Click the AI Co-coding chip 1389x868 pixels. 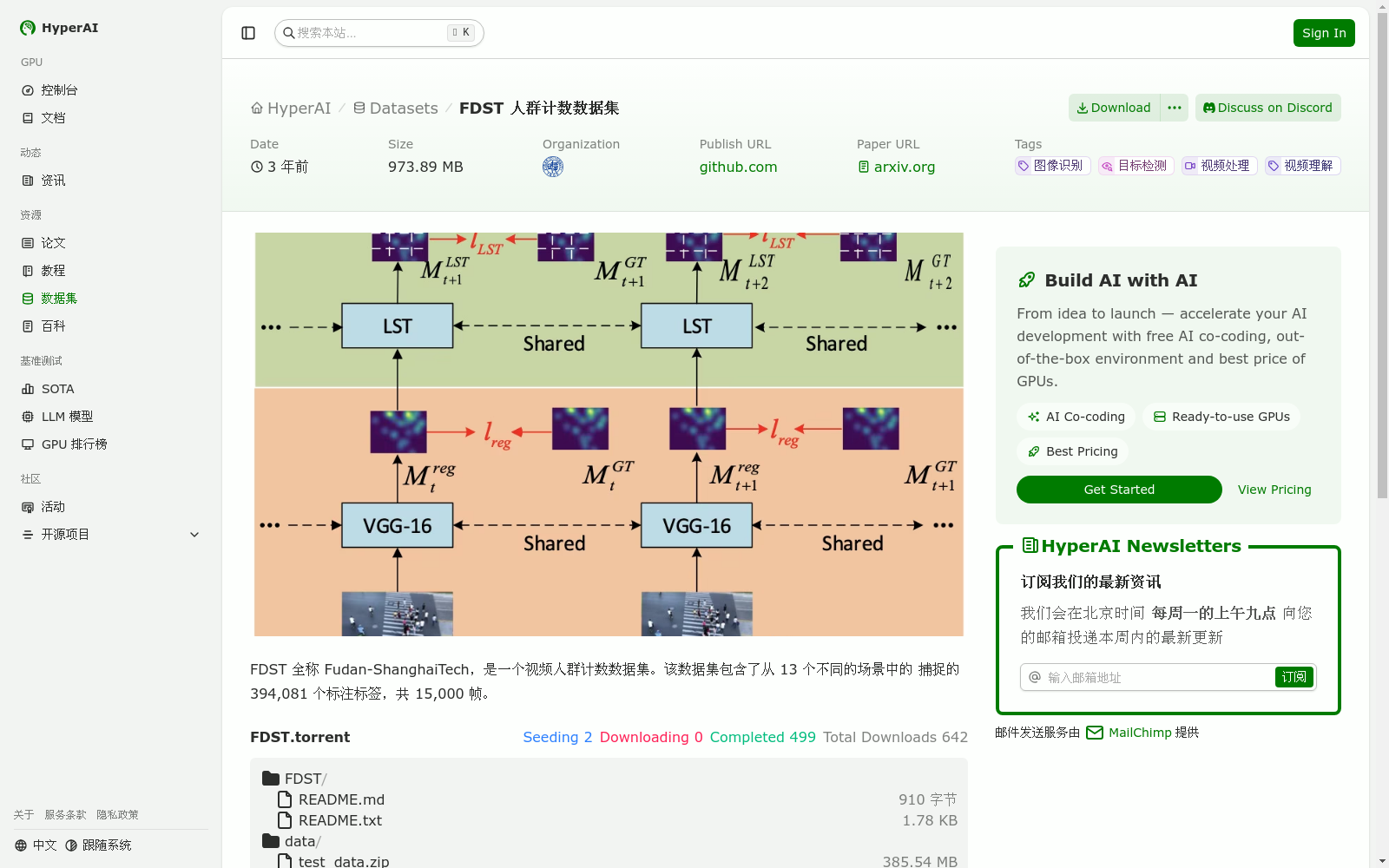1076,417
